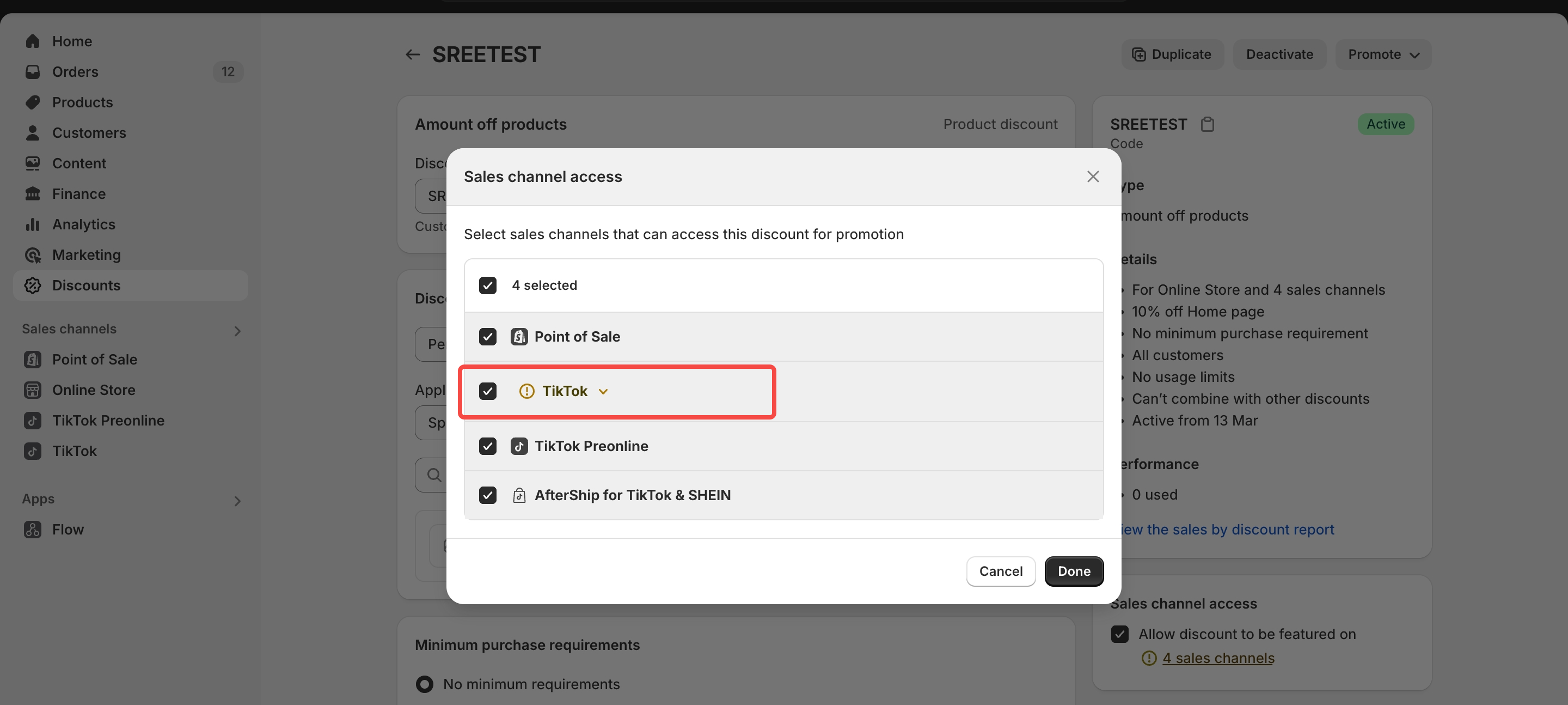
Task: Expand the TikTok chevron in dialog
Action: coord(603,391)
